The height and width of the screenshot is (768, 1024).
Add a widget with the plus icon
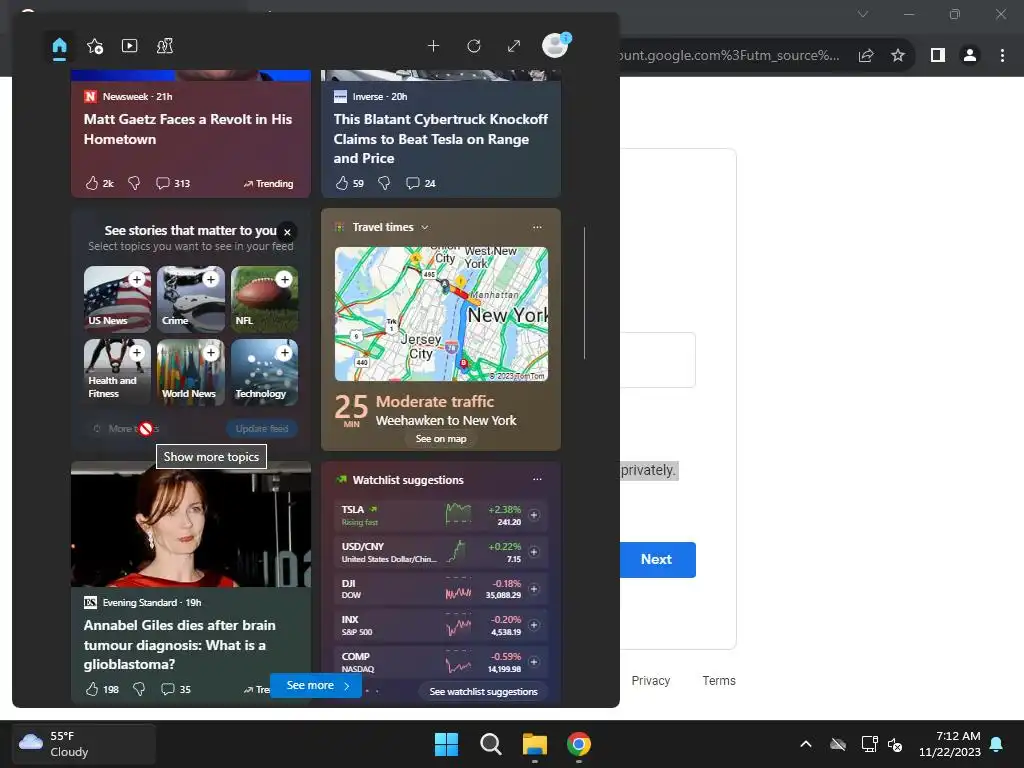pyautogui.click(x=433, y=46)
